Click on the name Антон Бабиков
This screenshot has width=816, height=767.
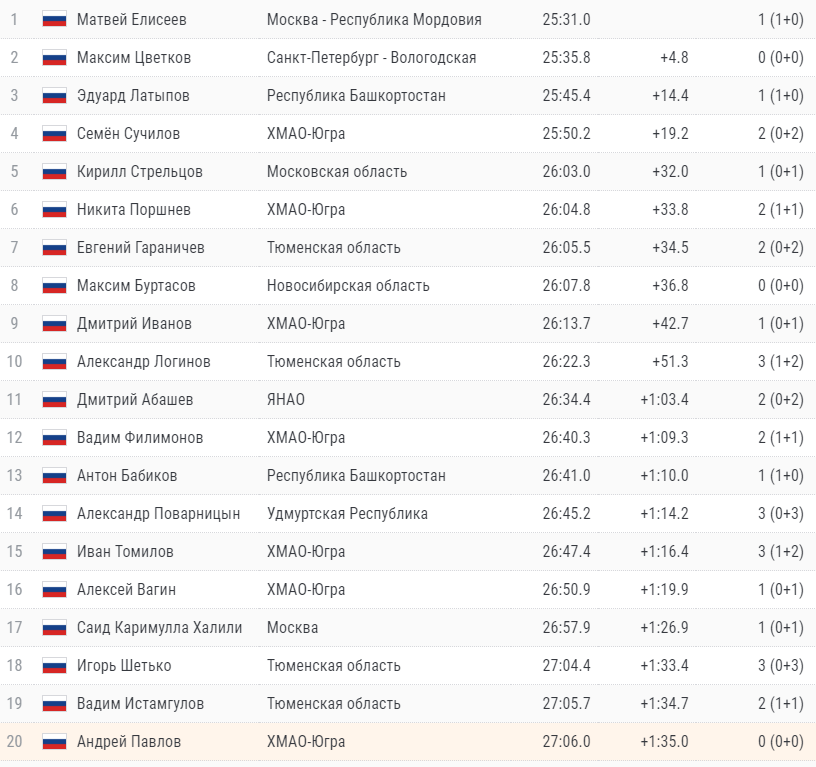127,476
